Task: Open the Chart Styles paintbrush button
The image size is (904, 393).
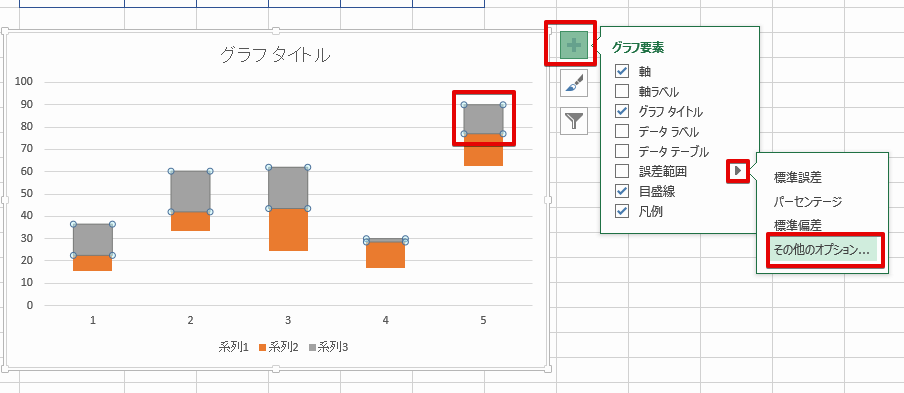Action: pos(574,84)
